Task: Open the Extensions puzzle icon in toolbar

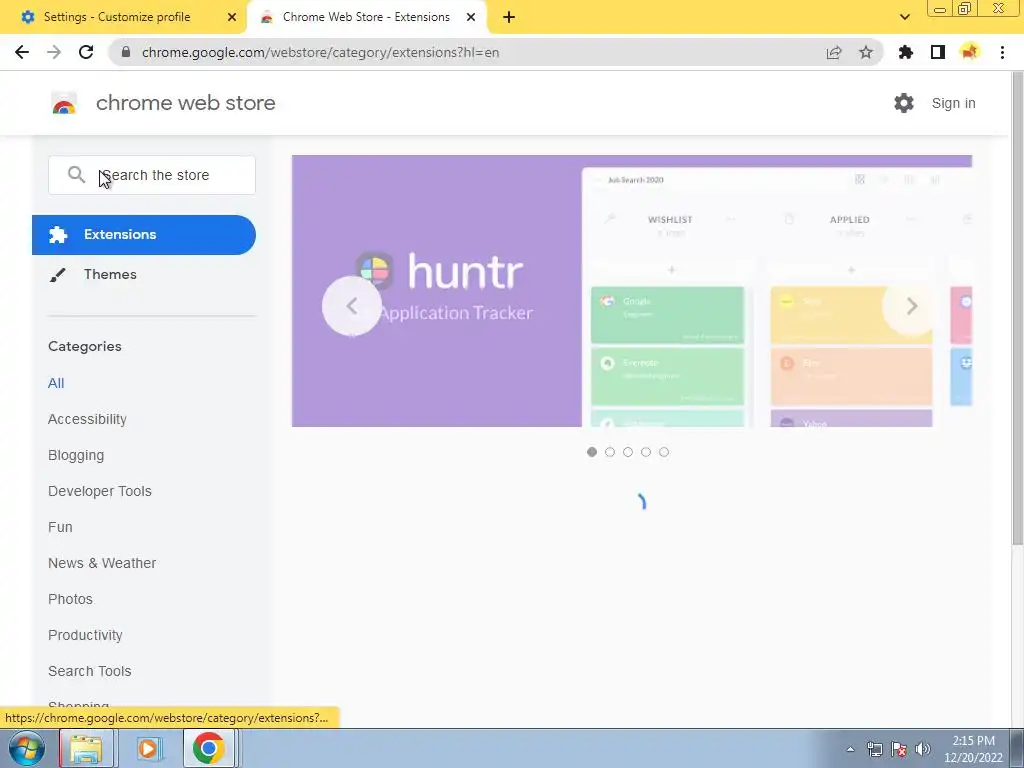Action: pos(906,52)
